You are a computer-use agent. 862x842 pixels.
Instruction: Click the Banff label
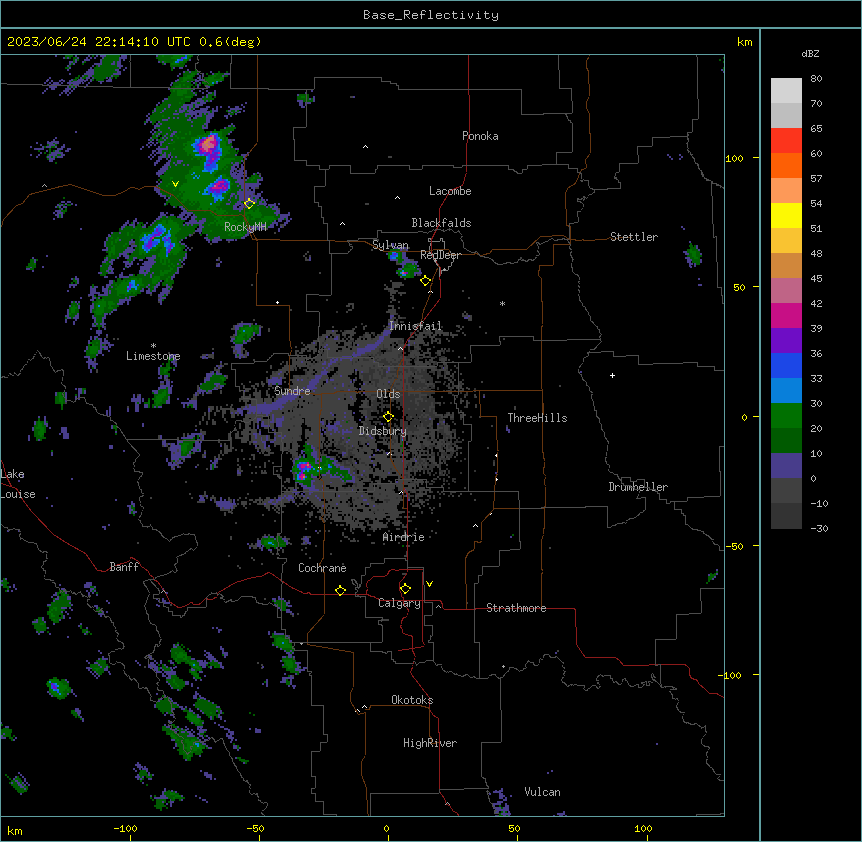[x=124, y=567]
